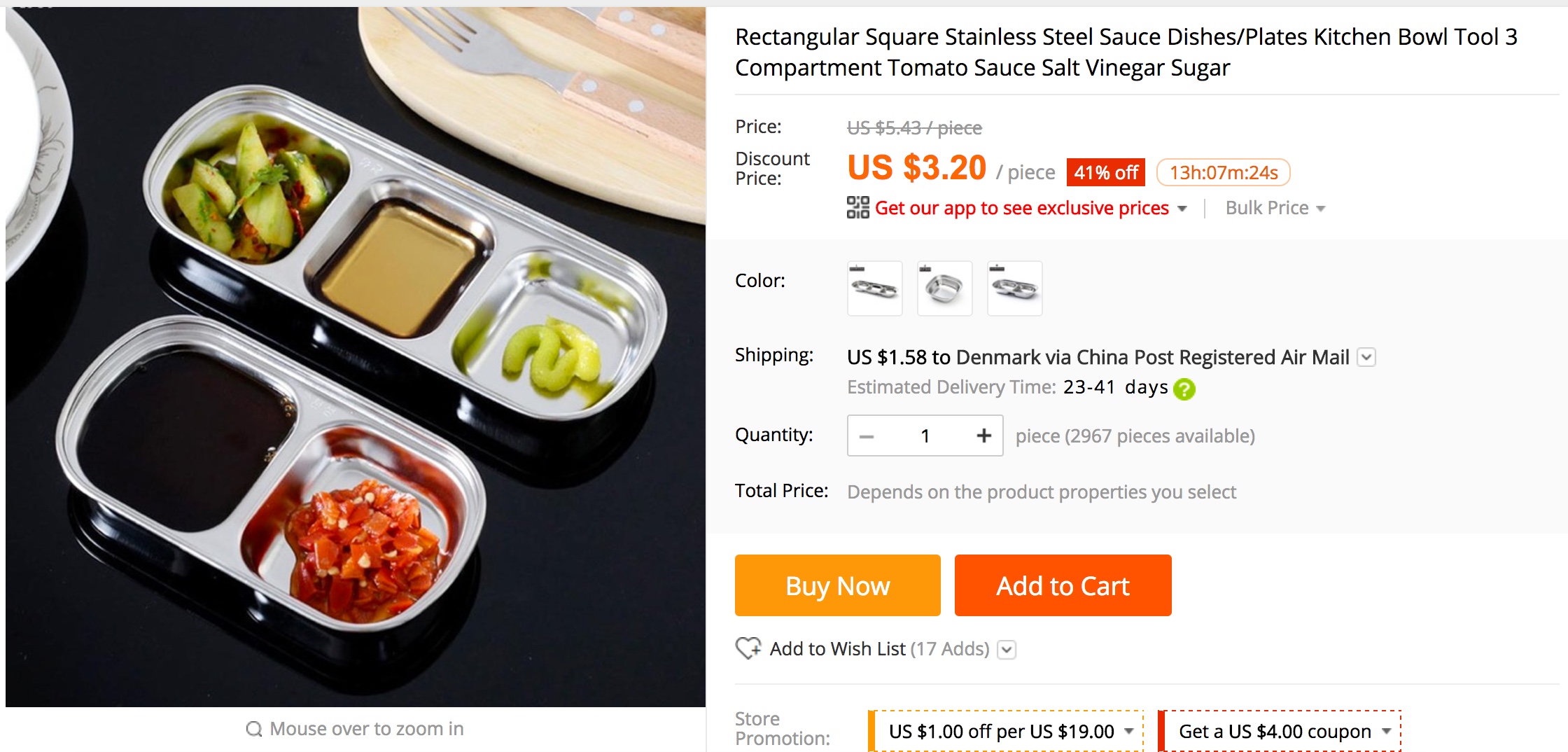The width and height of the screenshot is (1568, 752).
Task: Expand the wish list options arrow
Action: [x=1007, y=650]
